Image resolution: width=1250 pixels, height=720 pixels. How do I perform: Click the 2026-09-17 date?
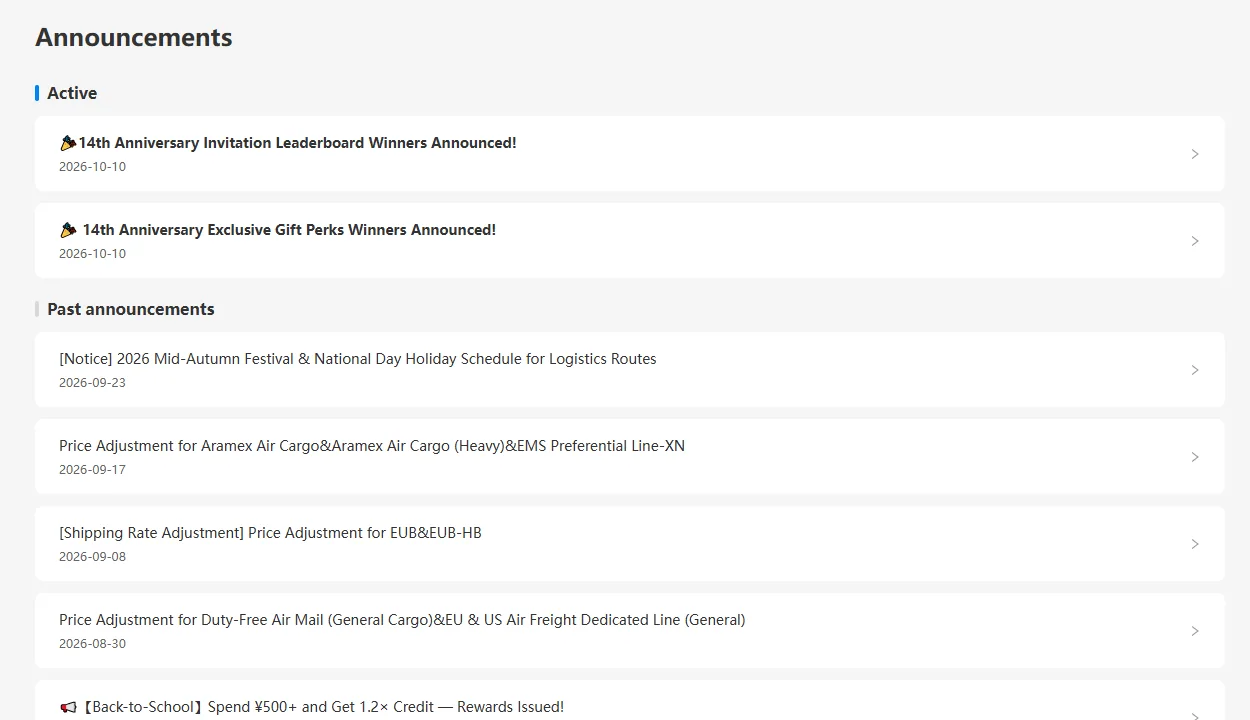coord(92,470)
